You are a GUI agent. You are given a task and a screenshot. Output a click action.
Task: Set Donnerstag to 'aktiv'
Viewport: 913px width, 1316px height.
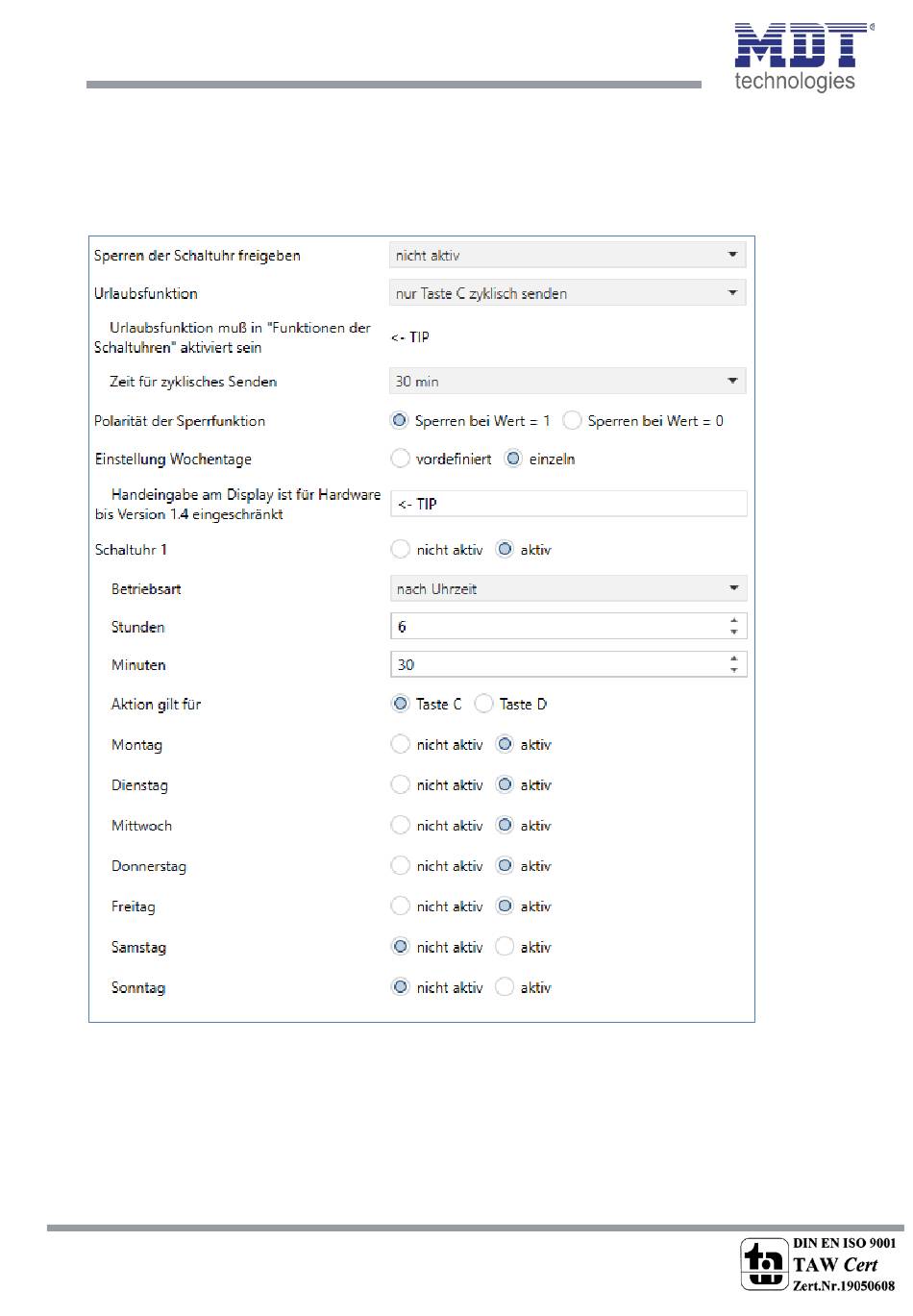pos(505,865)
